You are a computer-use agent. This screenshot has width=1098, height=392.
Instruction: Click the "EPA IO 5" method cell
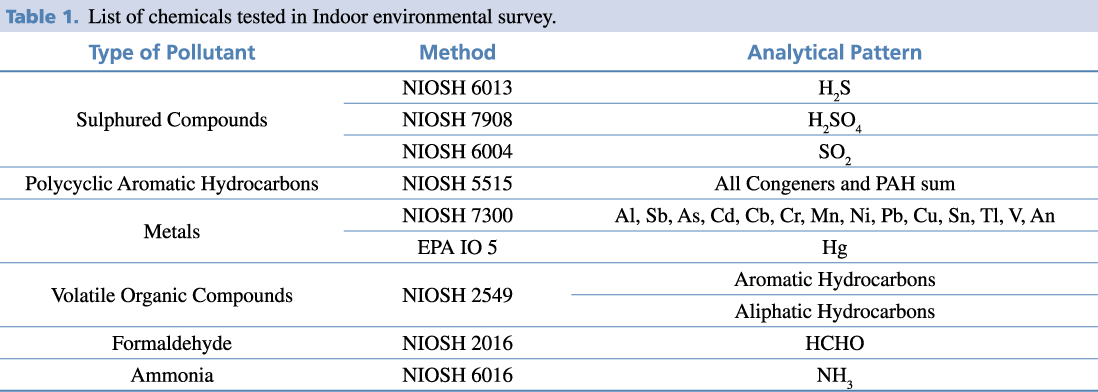click(457, 248)
